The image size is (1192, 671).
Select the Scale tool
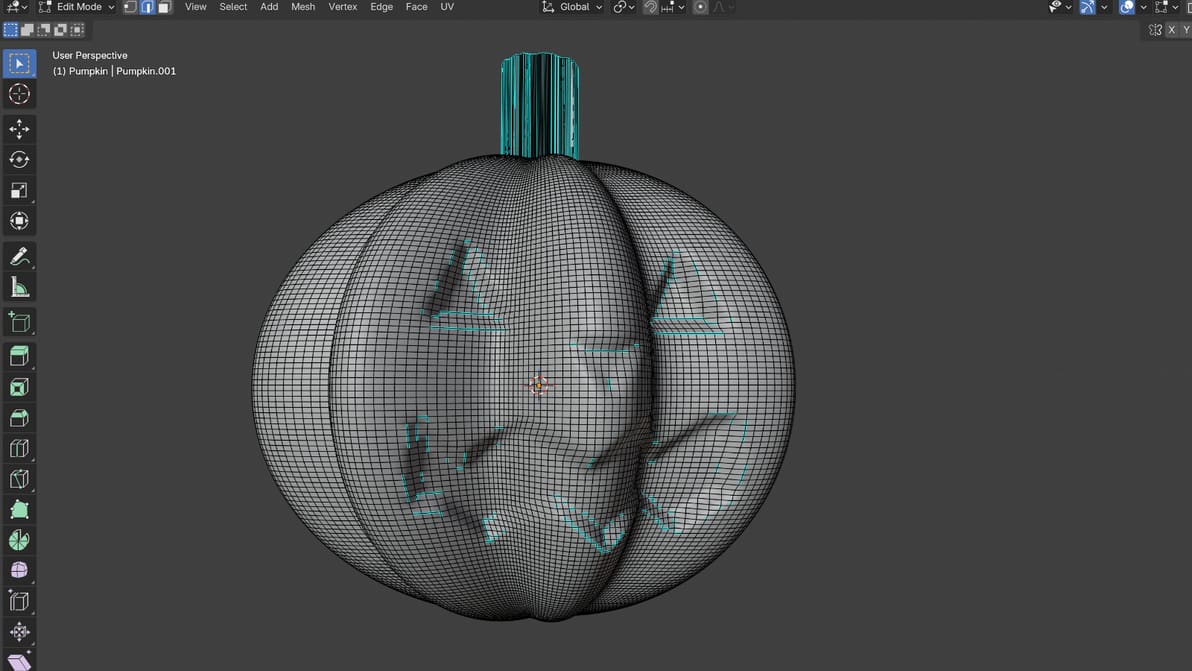pyautogui.click(x=19, y=190)
